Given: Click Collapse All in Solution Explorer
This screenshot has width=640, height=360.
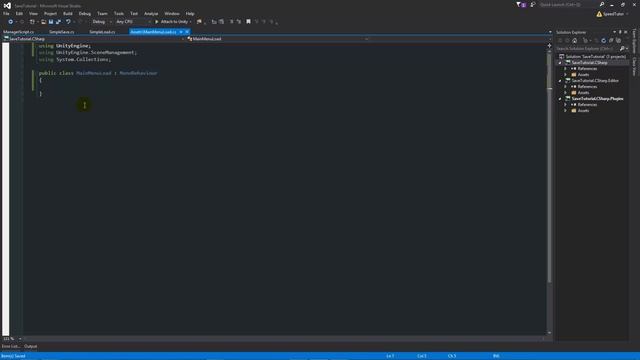Looking at the screenshot, I should (x=611, y=40).
